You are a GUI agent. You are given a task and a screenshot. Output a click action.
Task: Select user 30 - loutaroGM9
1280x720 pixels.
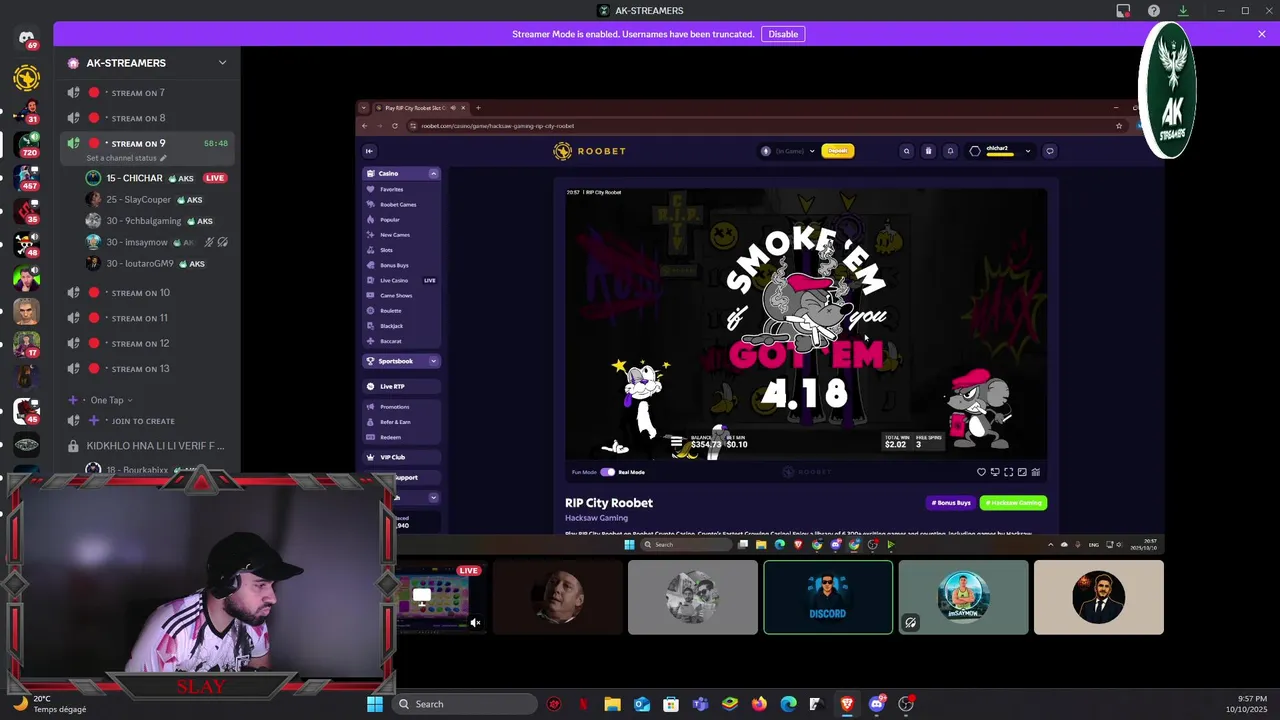coord(157,263)
